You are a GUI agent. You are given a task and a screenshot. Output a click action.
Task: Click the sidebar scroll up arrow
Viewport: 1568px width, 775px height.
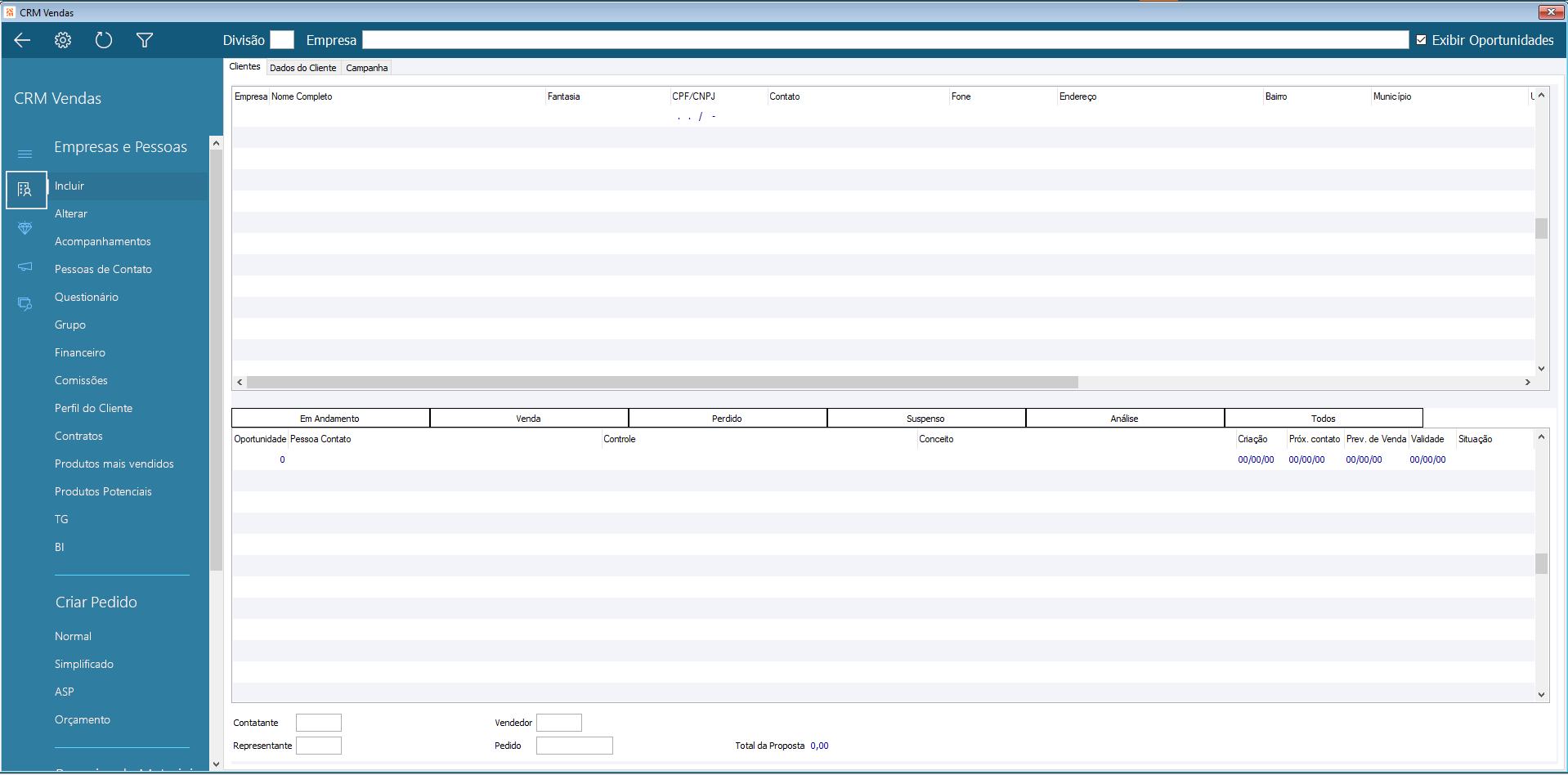[216, 143]
